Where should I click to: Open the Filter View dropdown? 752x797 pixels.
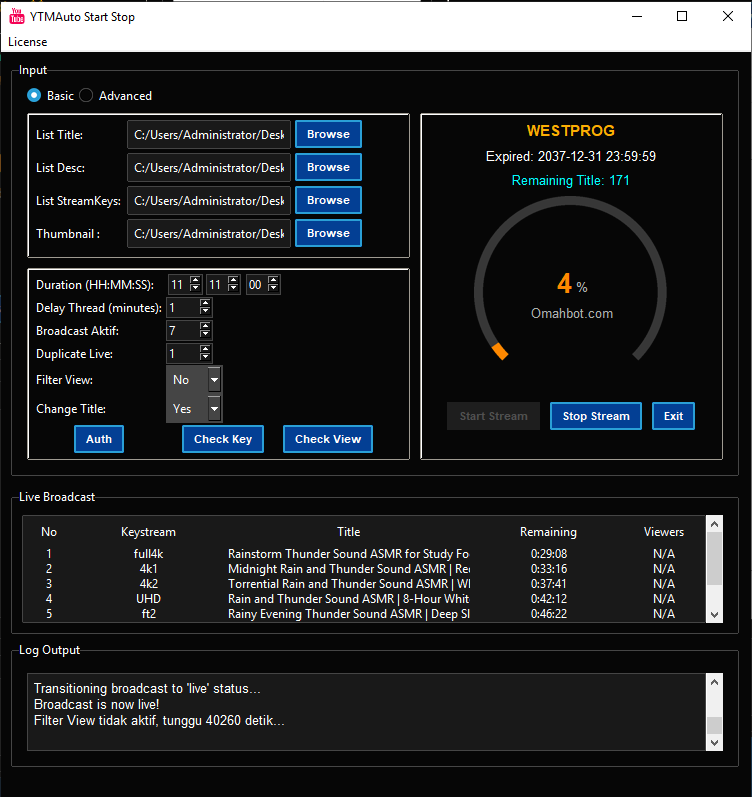(194, 380)
